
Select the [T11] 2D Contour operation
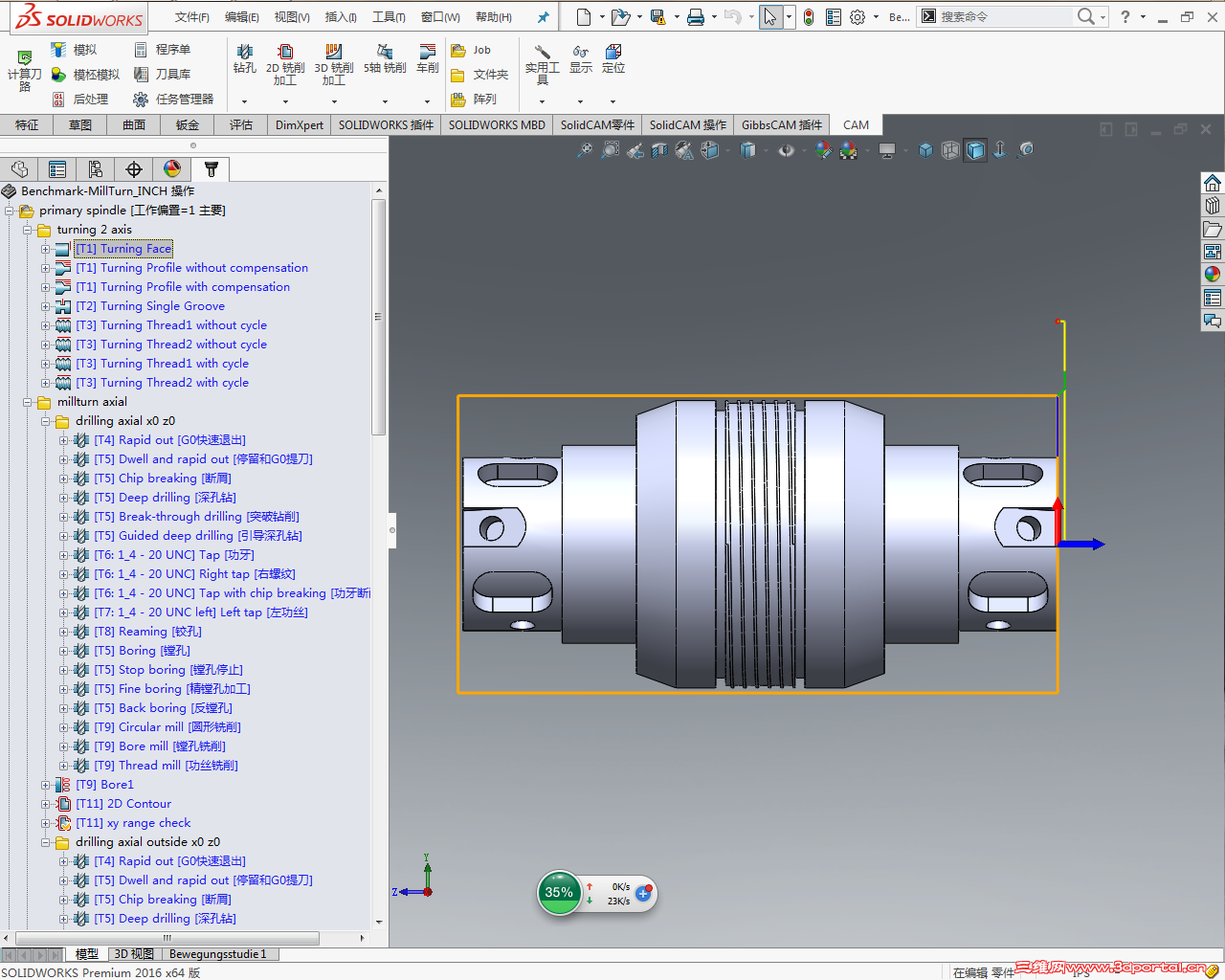[123, 804]
